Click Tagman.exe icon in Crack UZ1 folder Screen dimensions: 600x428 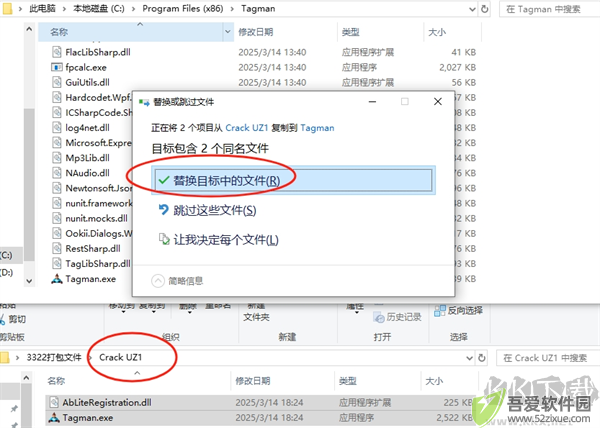[x=54, y=418]
